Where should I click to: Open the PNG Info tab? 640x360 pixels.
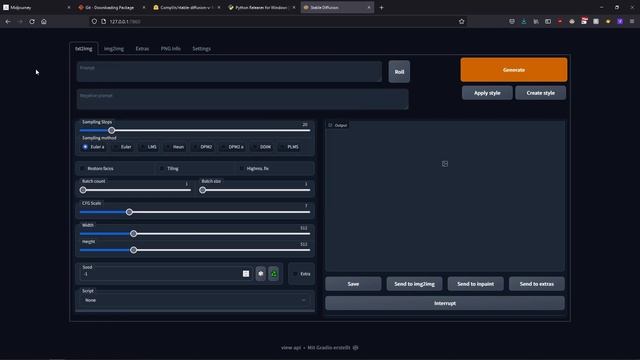[x=171, y=49]
